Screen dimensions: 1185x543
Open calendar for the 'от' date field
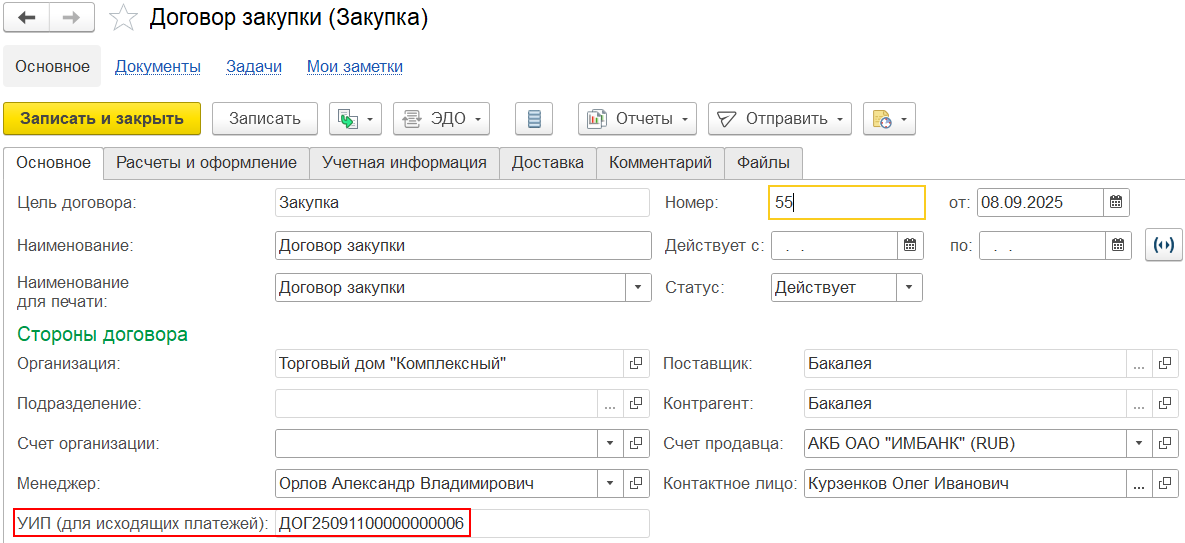point(1117,203)
